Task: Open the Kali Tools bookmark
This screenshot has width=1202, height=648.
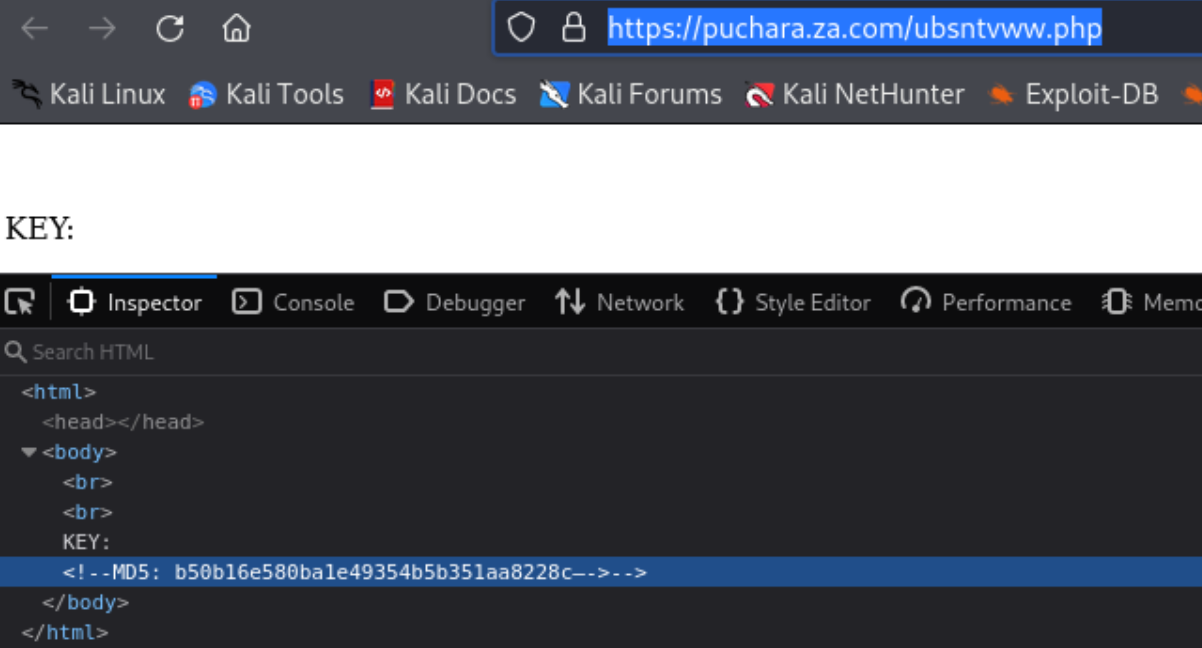Action: [266, 95]
